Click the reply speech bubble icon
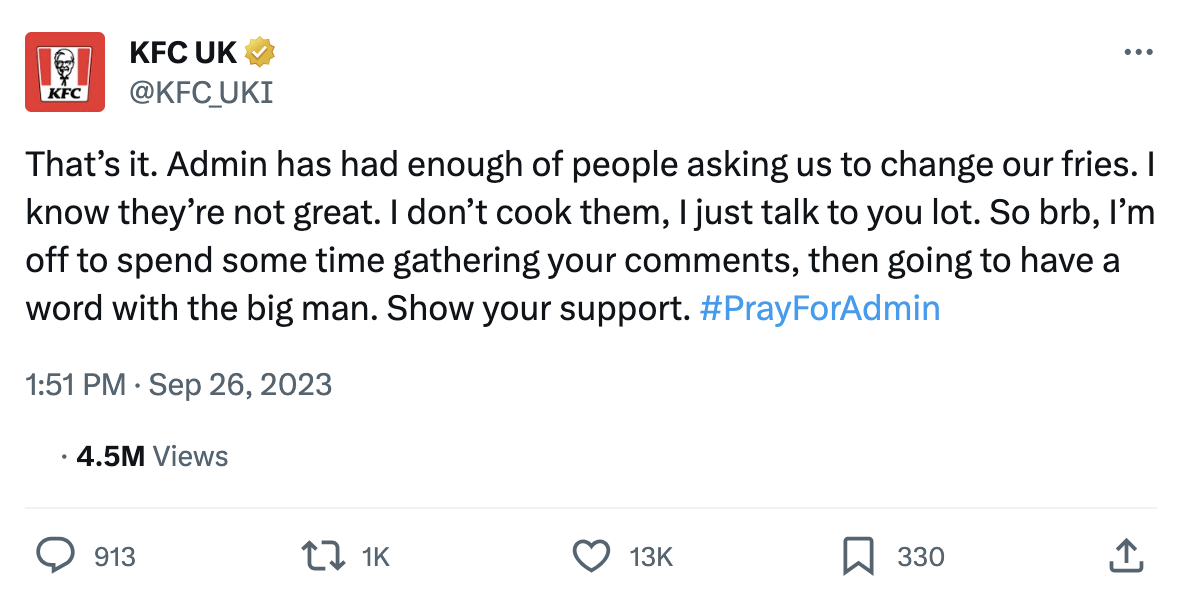 [56, 556]
